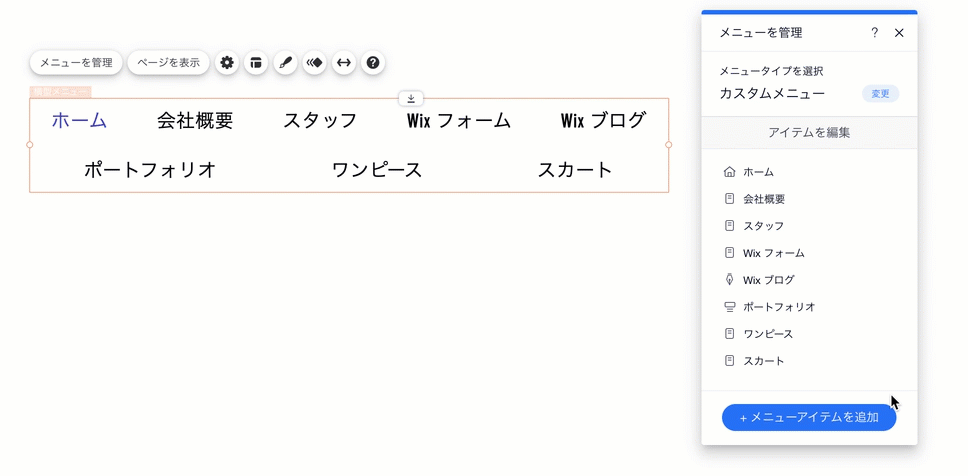Click + メニューアイテムを追加 button
Viewport: 968px width, 476px height.
click(808, 417)
